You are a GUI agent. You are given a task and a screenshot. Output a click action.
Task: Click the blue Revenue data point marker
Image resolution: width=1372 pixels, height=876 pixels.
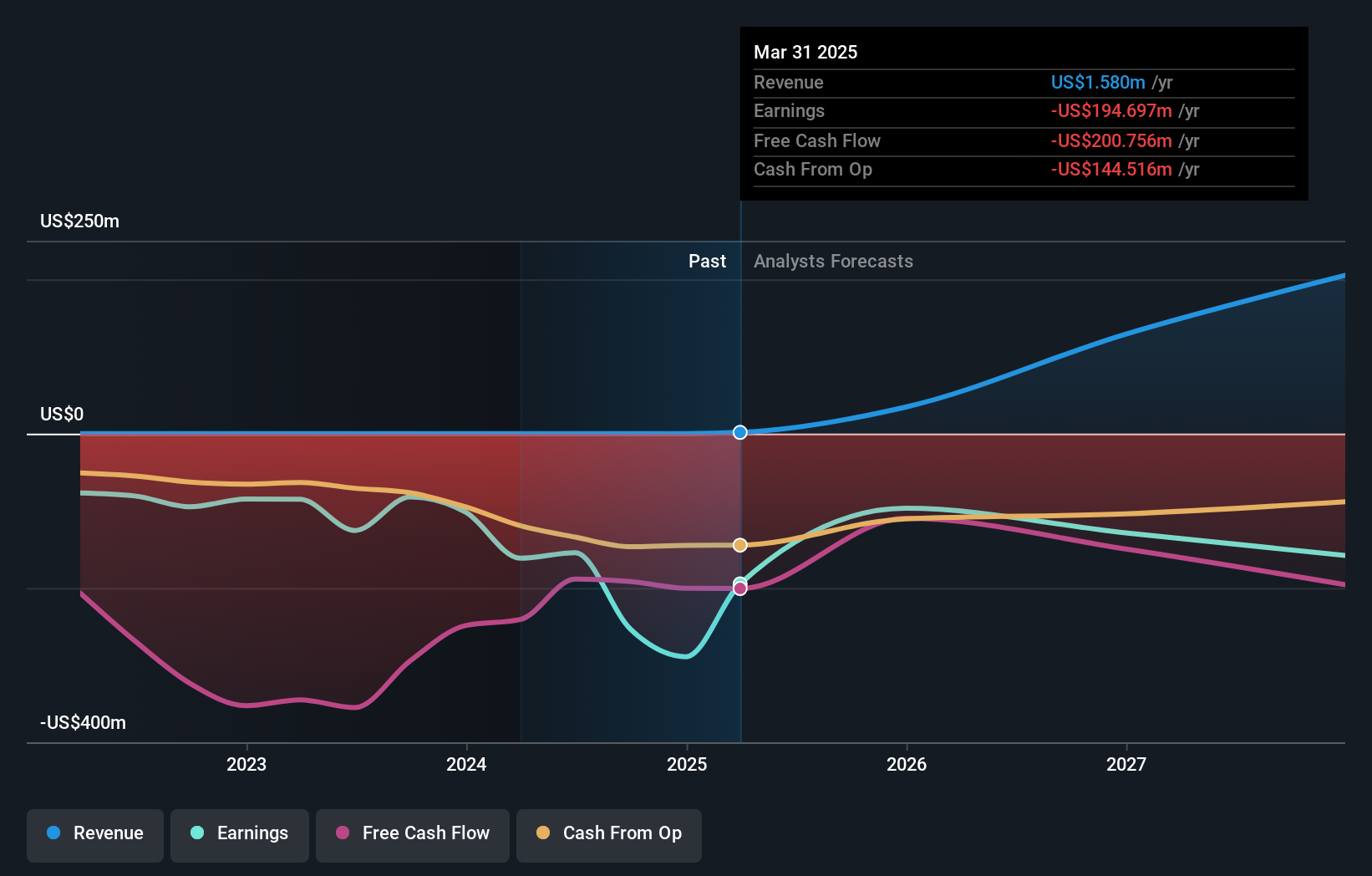(x=740, y=432)
